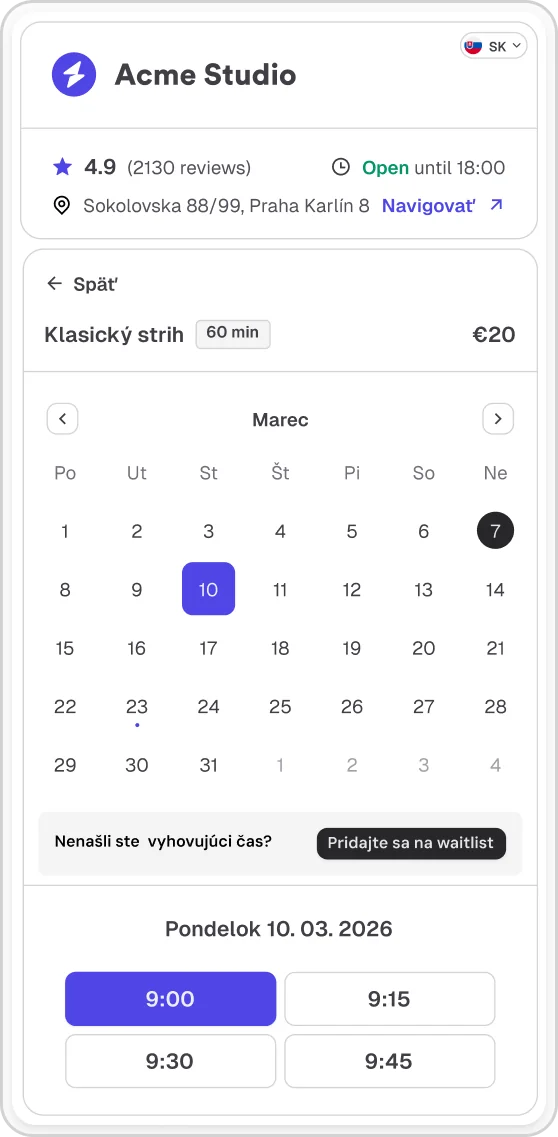Choose the 9:30 time slot
The image size is (558, 1137).
pos(170,1061)
